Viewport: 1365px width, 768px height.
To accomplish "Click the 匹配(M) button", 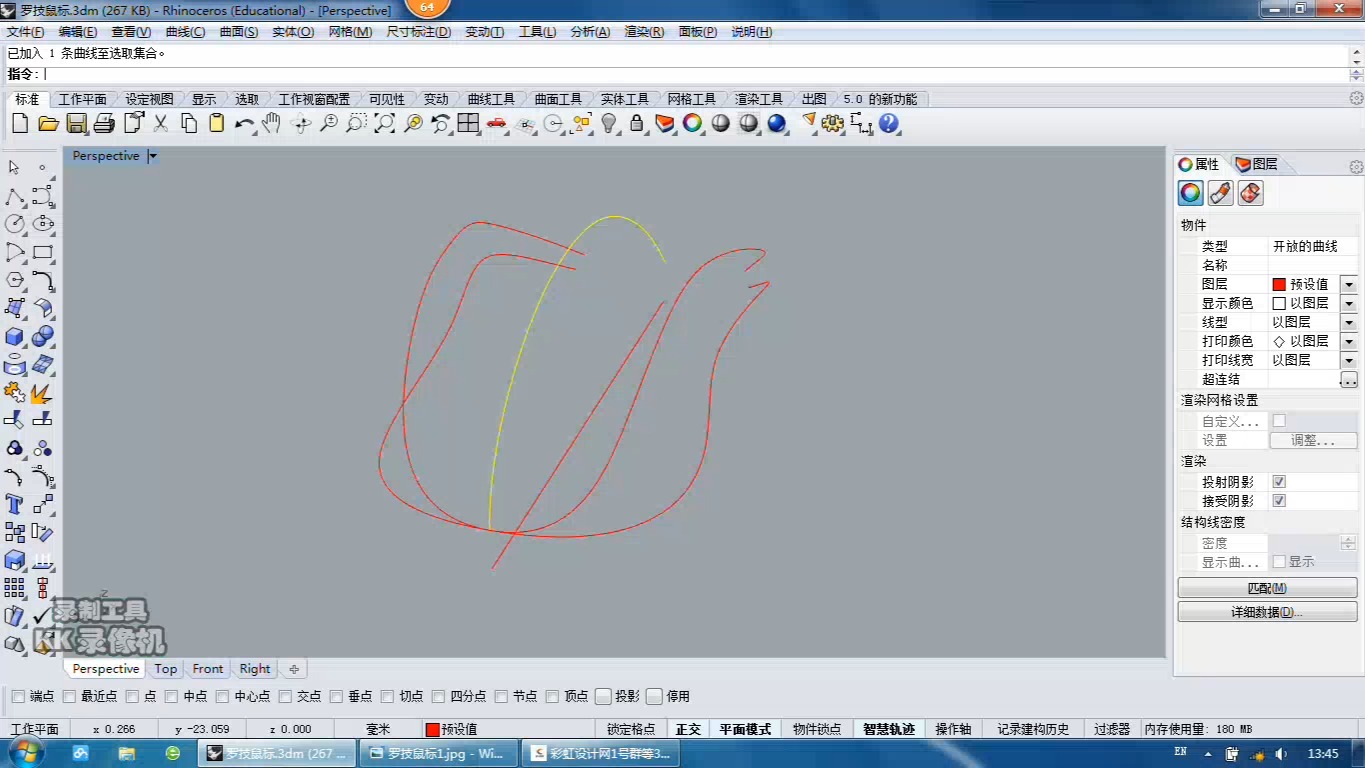I will 1267,588.
